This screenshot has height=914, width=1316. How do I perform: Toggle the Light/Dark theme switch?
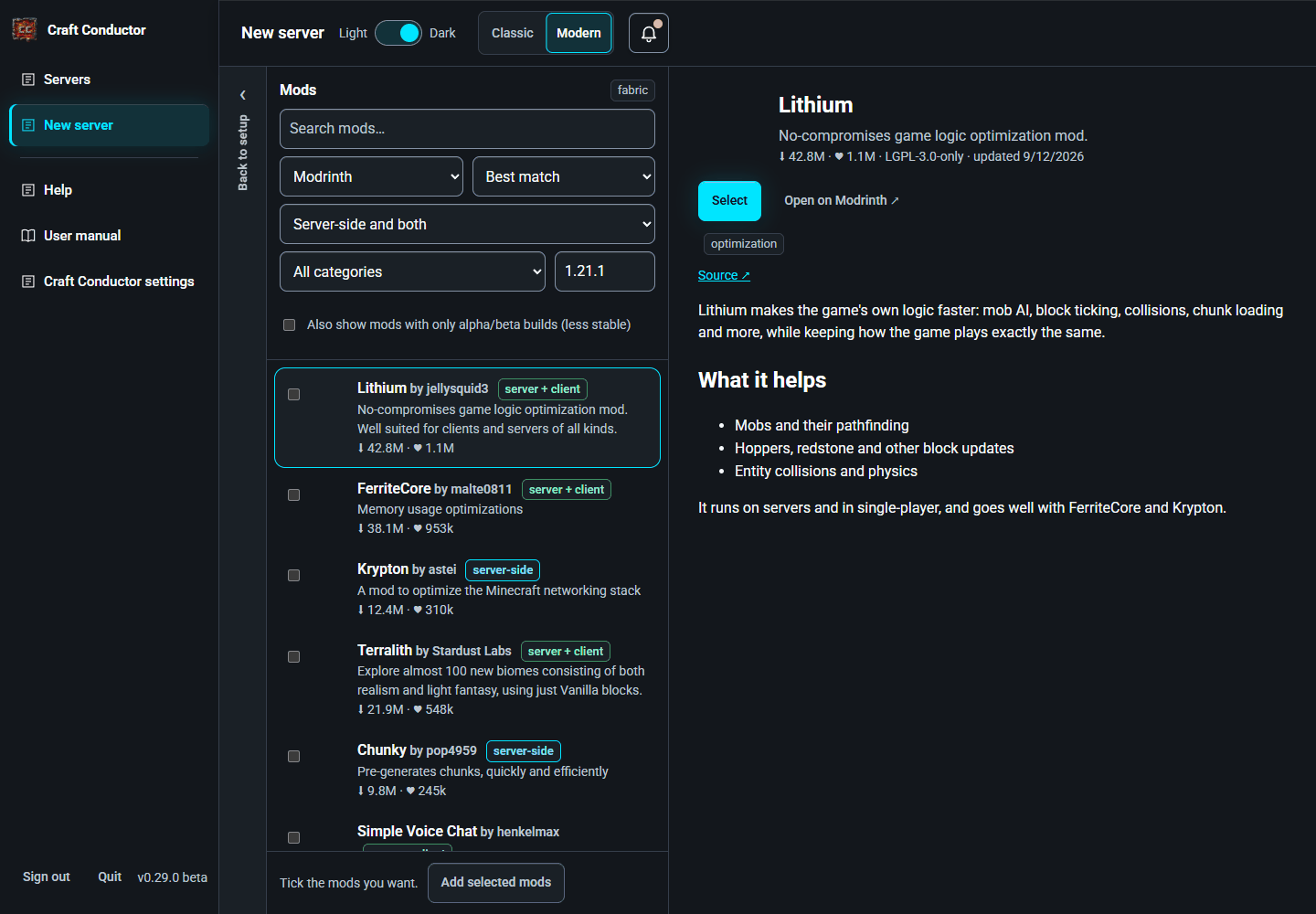398,33
